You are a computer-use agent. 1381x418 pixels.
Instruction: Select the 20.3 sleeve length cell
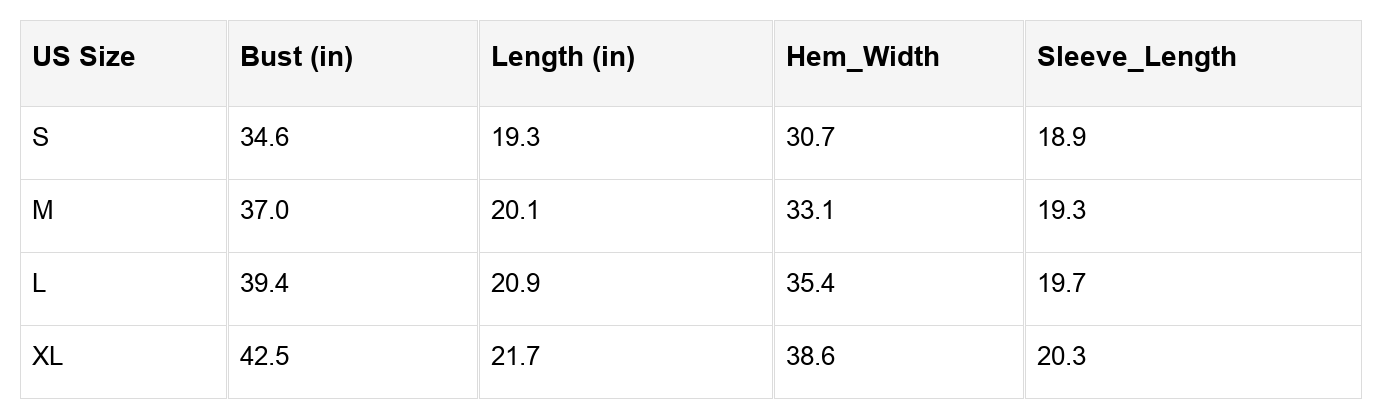pos(1061,357)
